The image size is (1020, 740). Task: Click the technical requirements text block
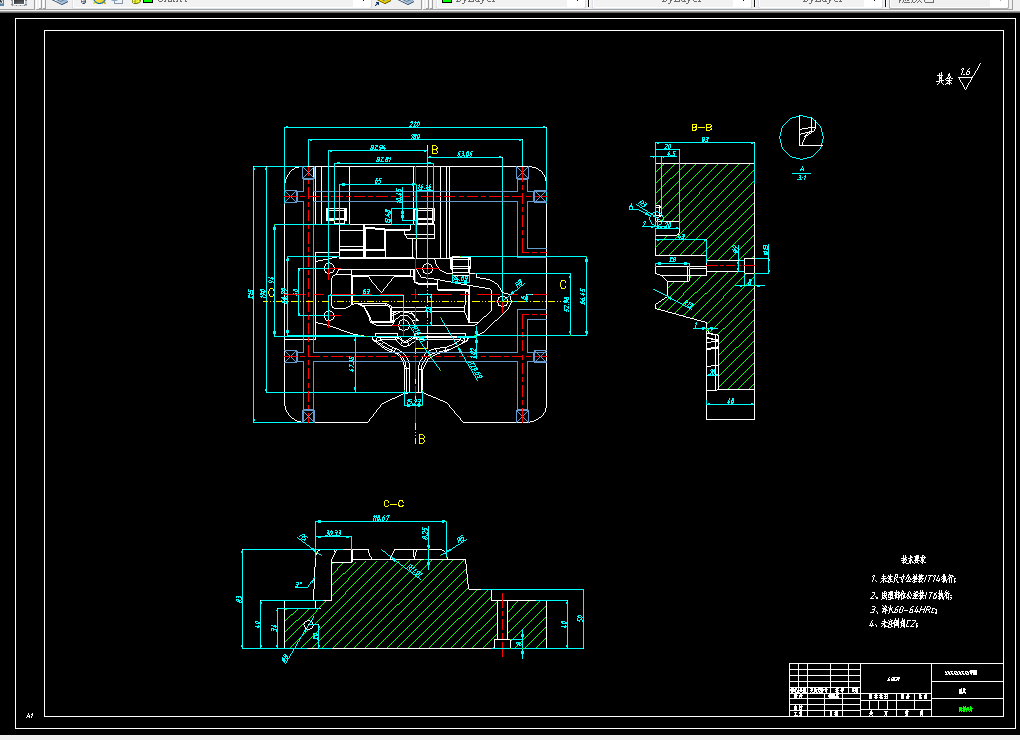click(x=913, y=592)
